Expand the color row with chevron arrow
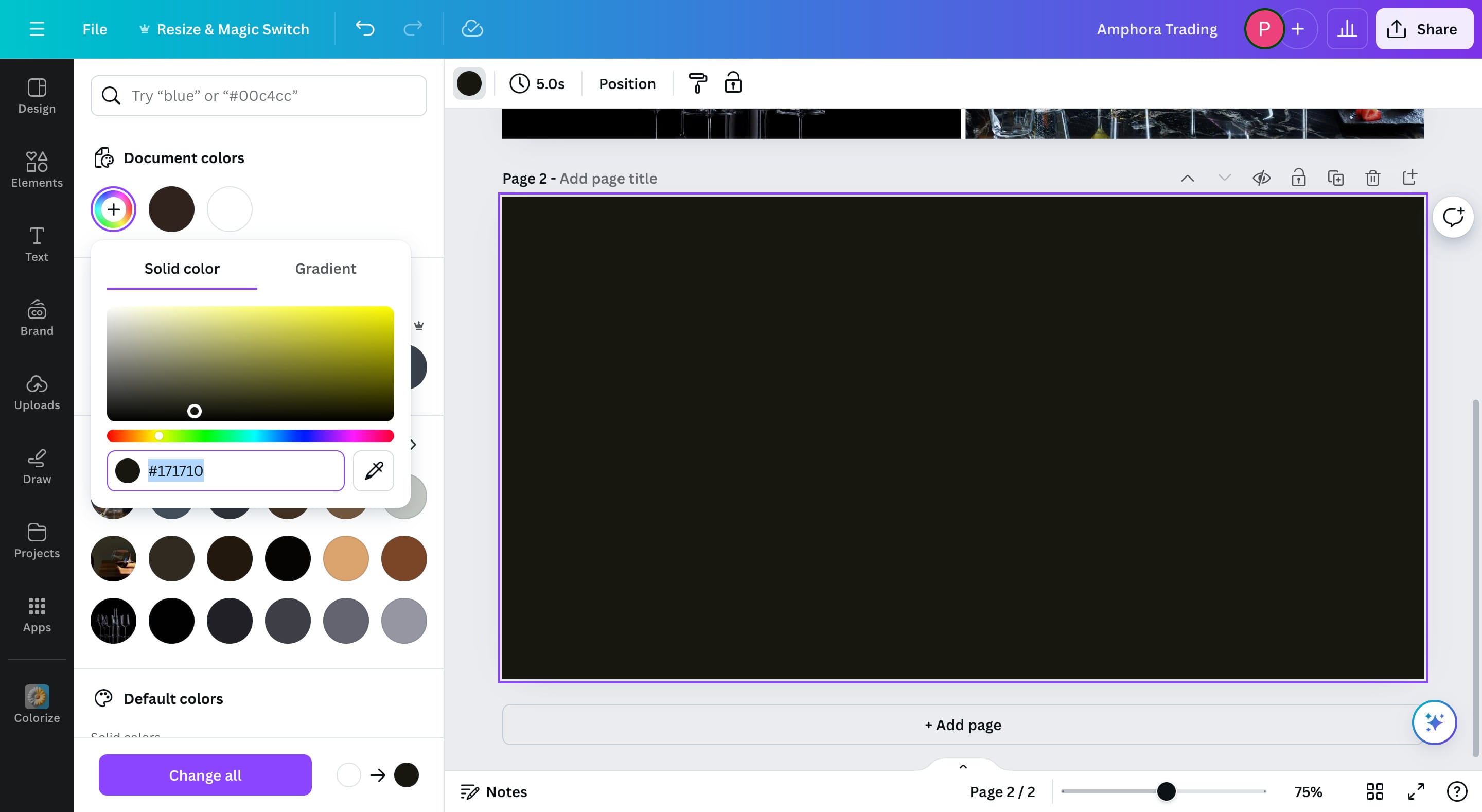The height and width of the screenshot is (812, 1482). (x=413, y=444)
